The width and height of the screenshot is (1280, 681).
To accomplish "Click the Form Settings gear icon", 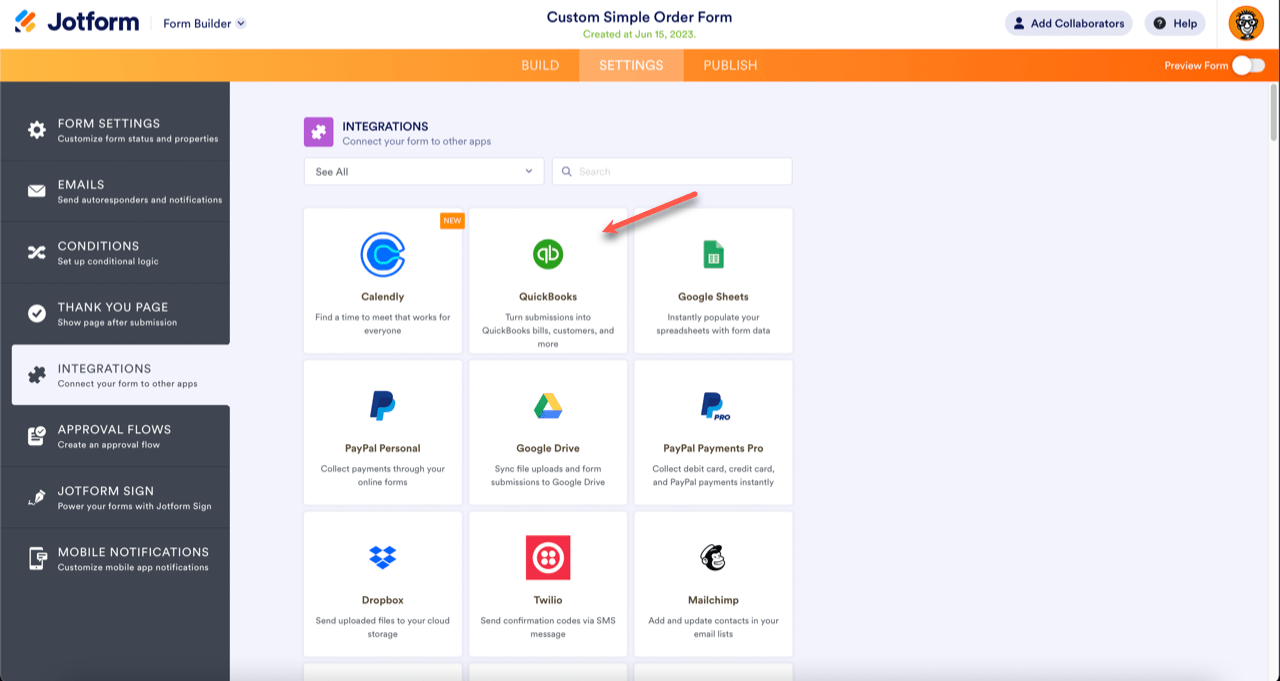I will click(x=37, y=130).
